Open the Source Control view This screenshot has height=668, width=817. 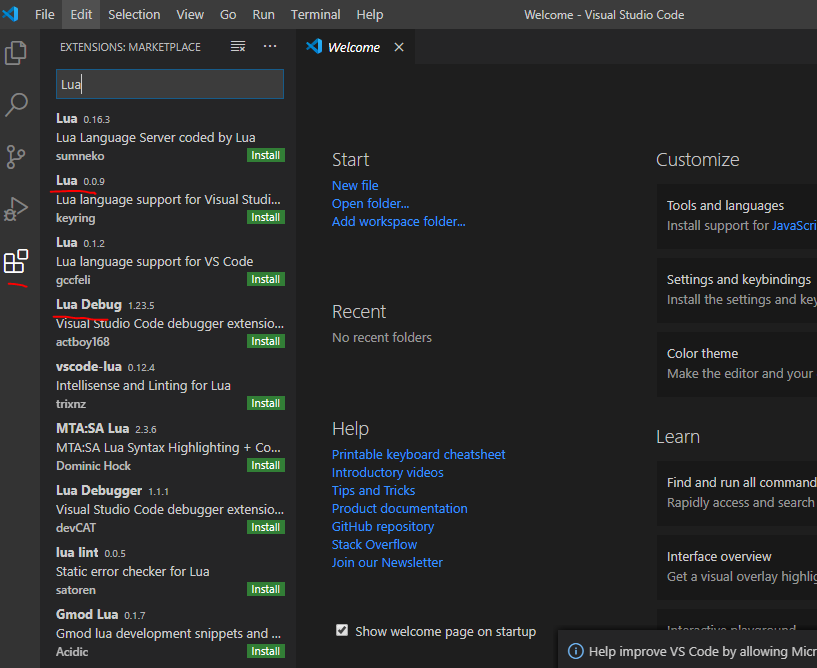[16, 156]
